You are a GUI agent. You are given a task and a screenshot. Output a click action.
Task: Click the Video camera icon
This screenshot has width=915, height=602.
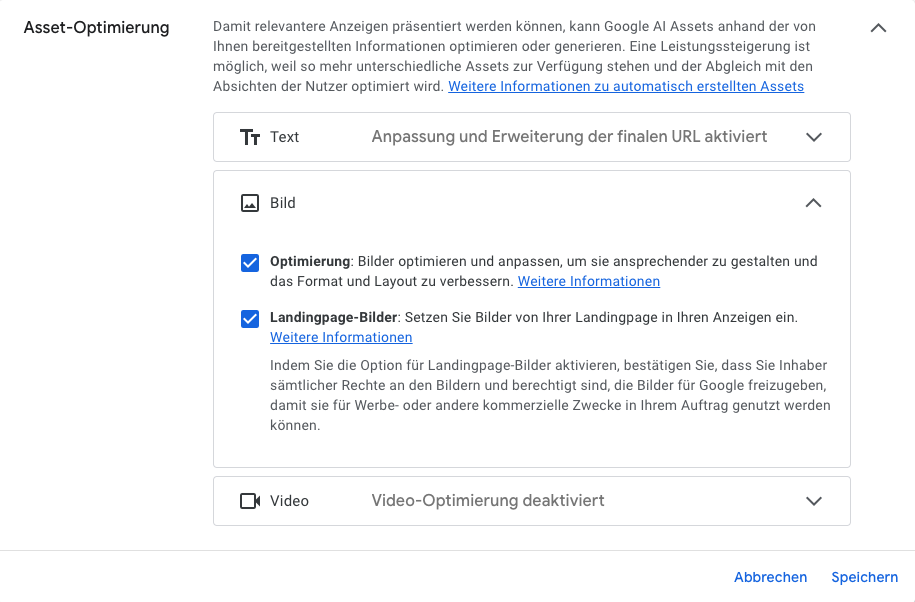pos(250,501)
